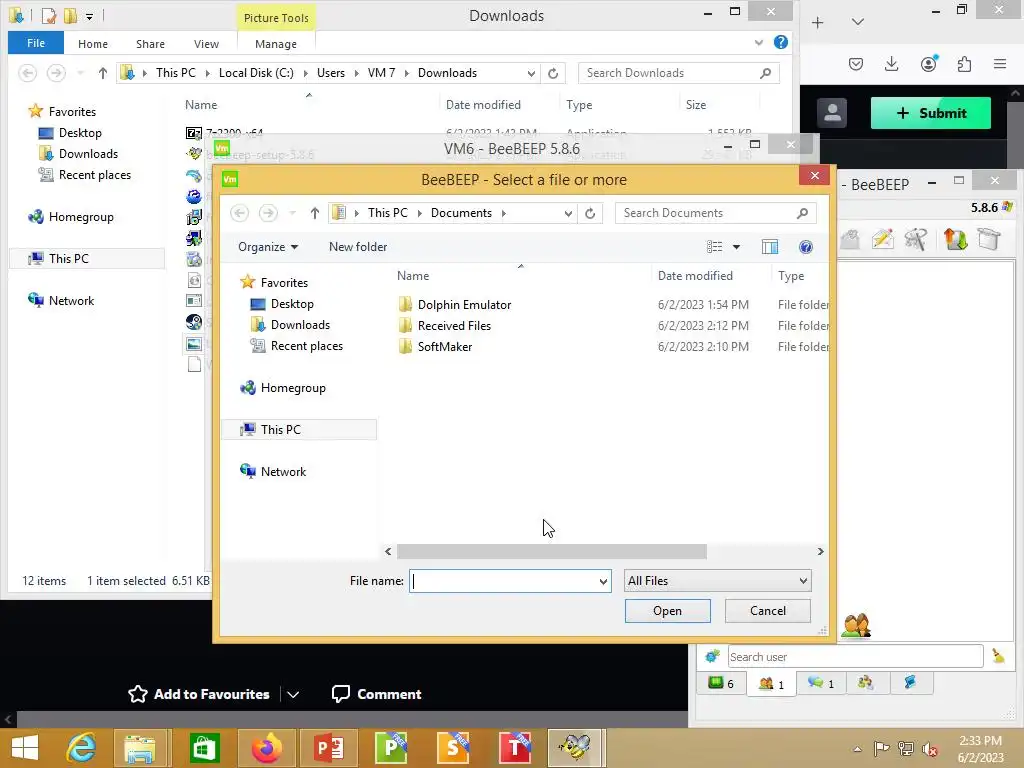Image resolution: width=1024 pixels, height=768 pixels.
Task: Open Help in the file dialog toolbar
Action: point(806,247)
